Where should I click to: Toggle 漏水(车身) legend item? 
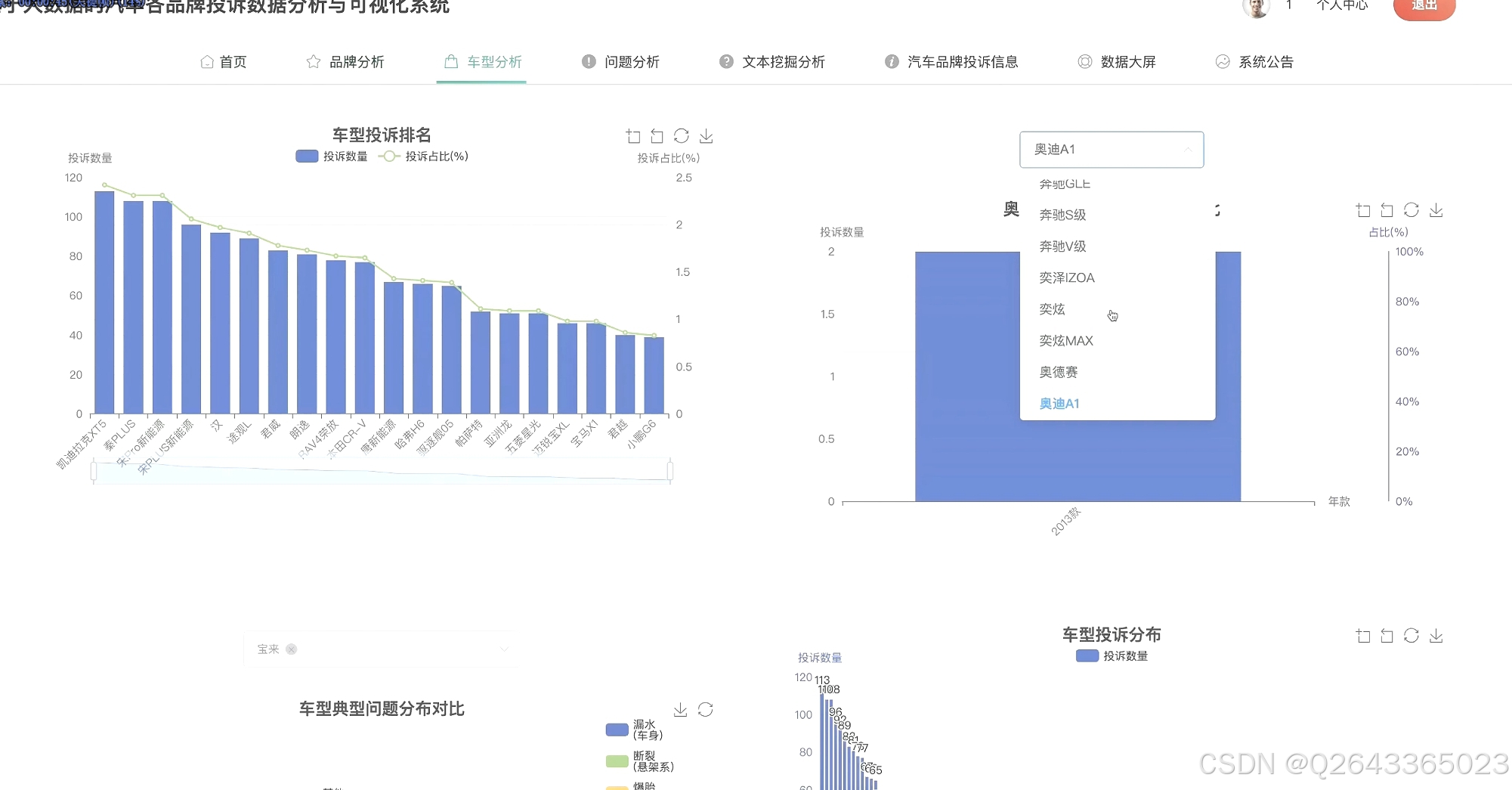click(635, 730)
